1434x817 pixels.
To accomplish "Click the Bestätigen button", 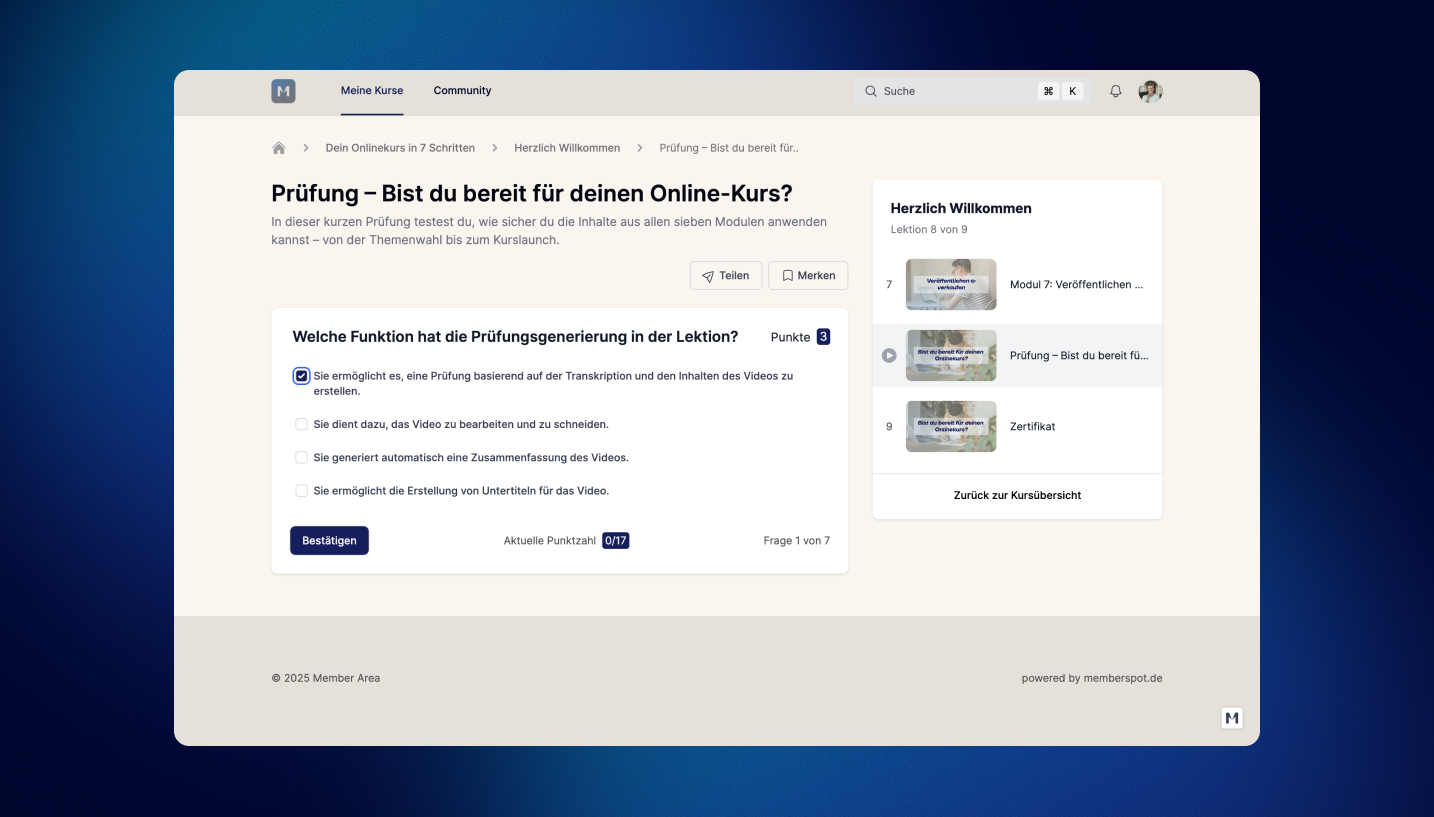I will click(329, 541).
